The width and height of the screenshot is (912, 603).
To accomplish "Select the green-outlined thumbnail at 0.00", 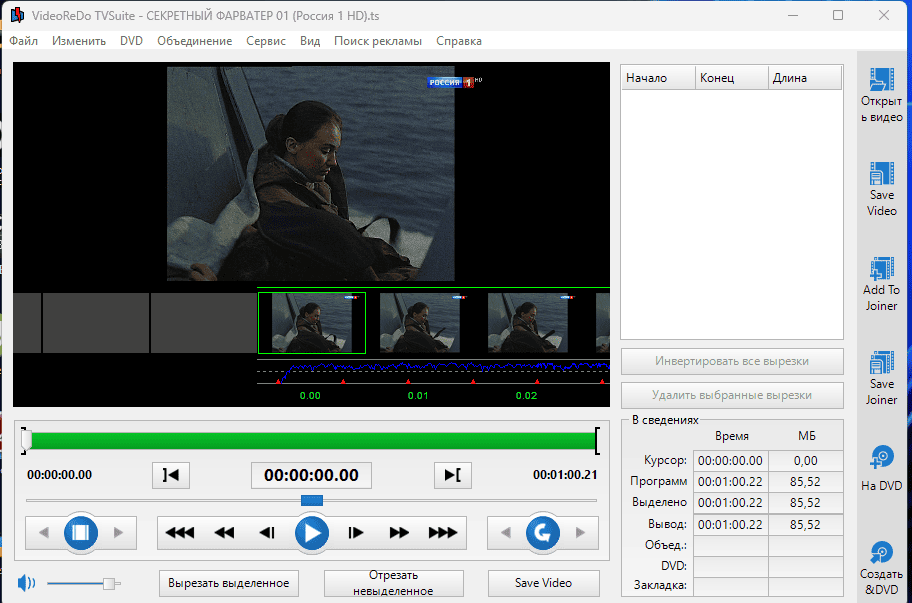I will click(x=312, y=322).
